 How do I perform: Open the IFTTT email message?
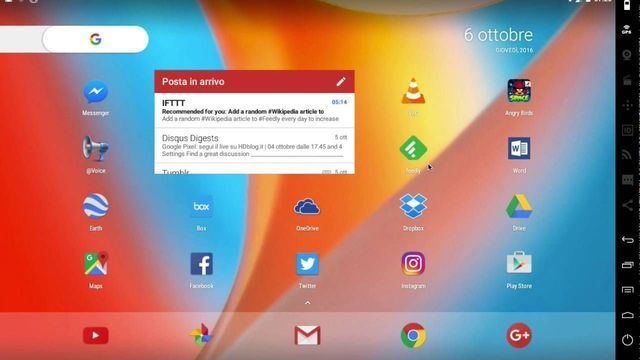click(x=254, y=110)
